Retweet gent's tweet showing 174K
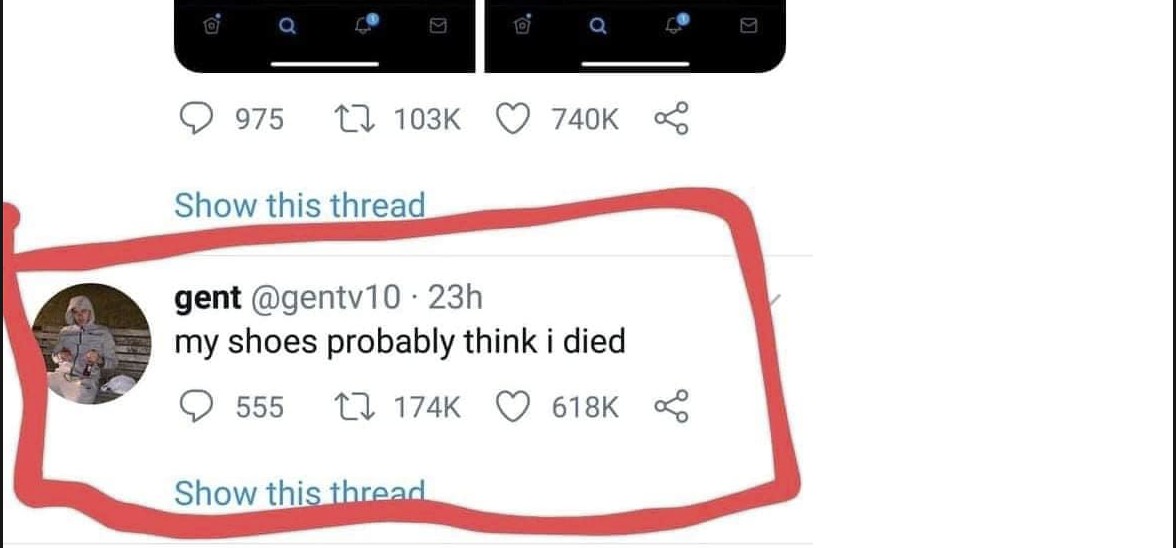1176x548 pixels. (x=349, y=407)
